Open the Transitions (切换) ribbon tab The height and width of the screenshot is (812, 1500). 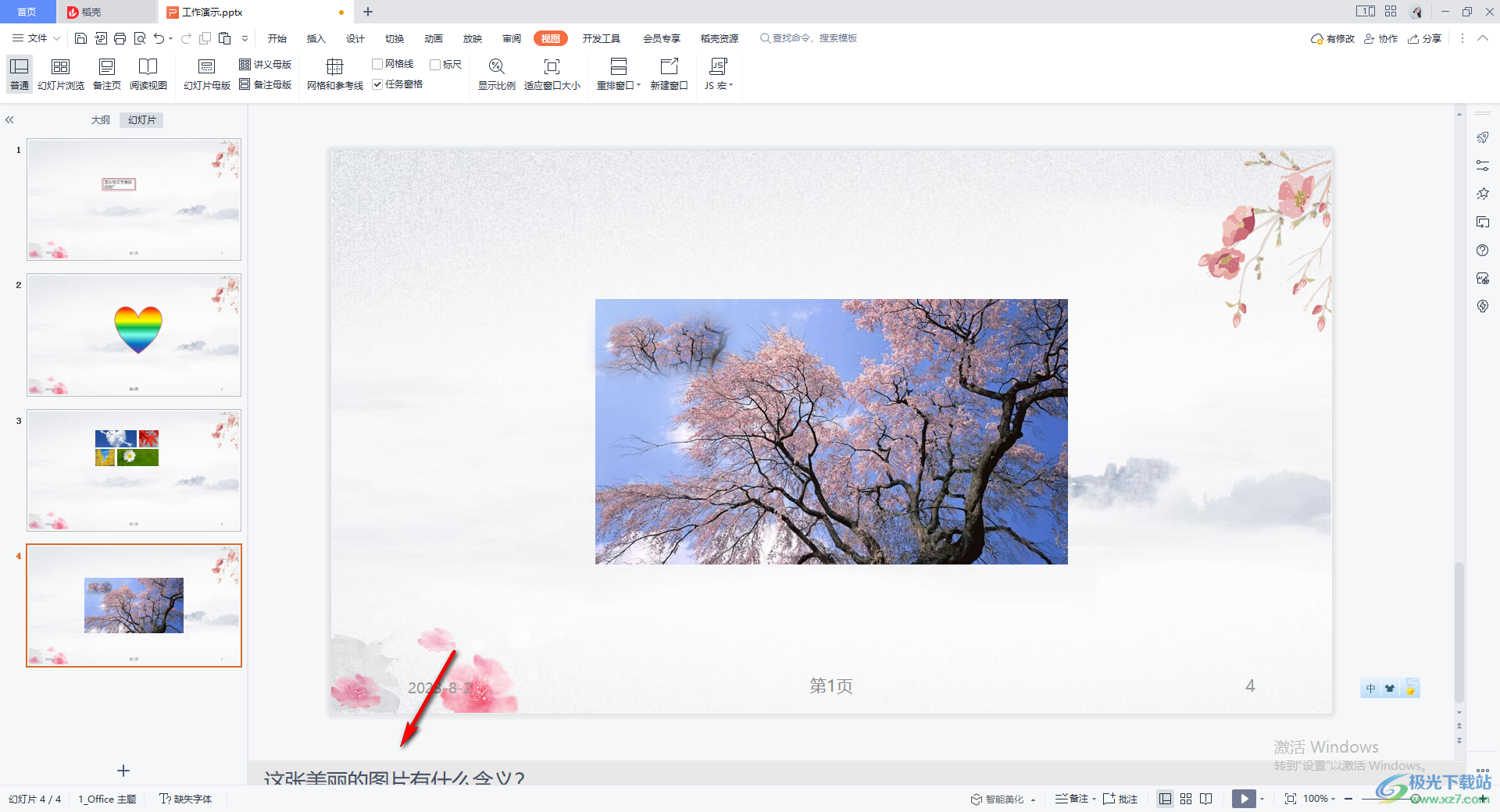click(x=395, y=38)
